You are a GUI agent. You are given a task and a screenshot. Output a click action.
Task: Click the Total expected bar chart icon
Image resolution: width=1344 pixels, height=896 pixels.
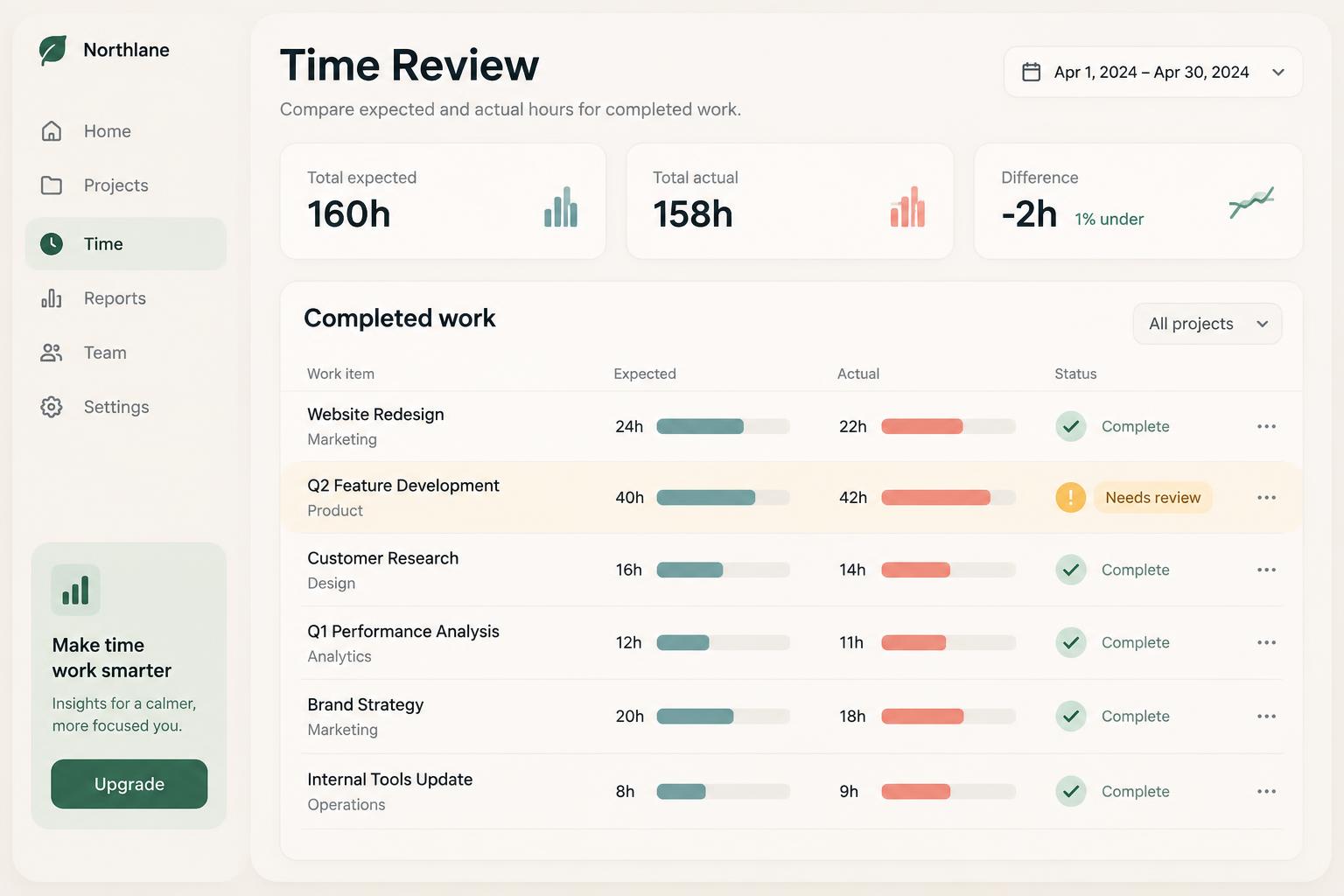pyautogui.click(x=561, y=207)
